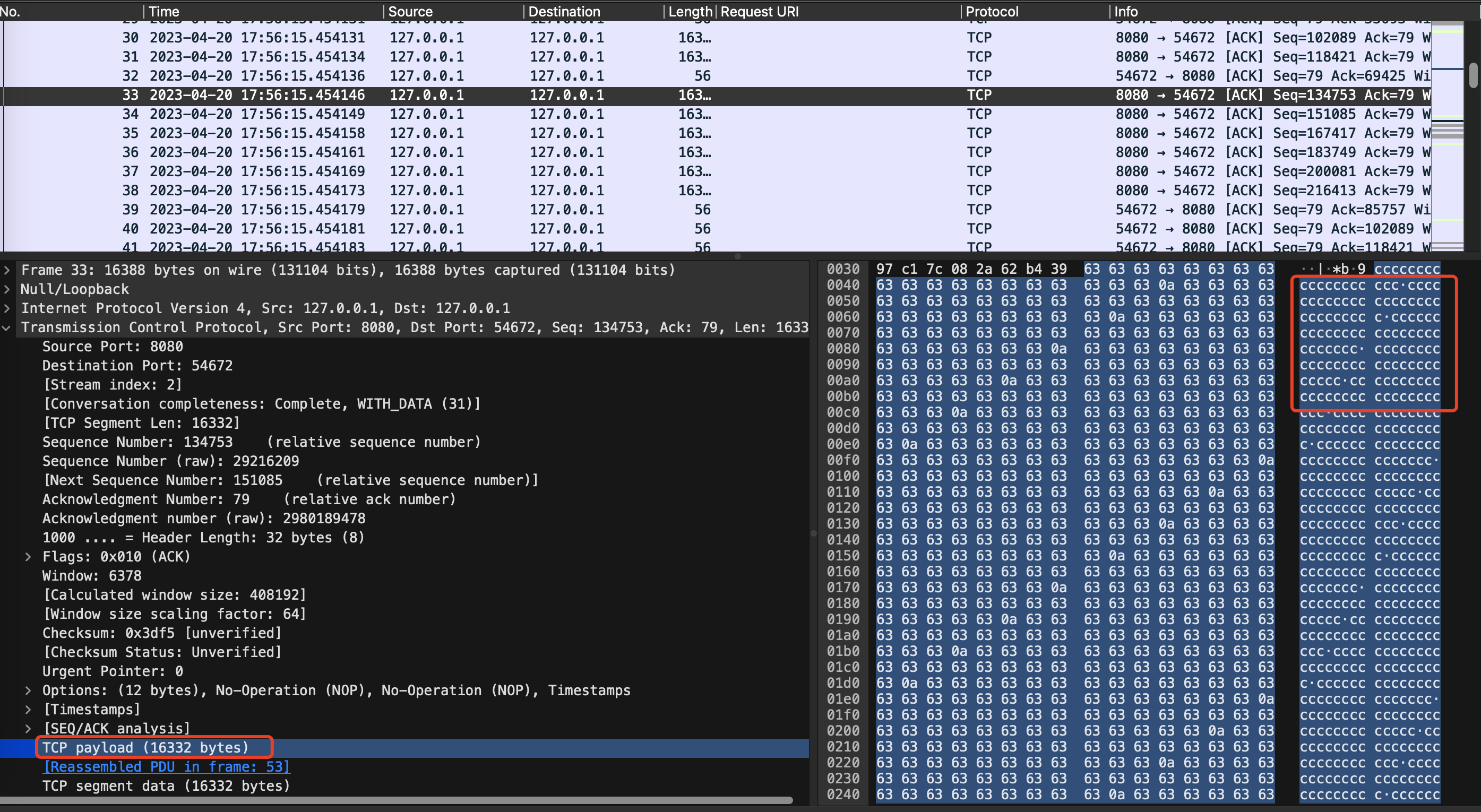
Task: Open Reassembled PDU in frame: 53 link
Action: pos(167,766)
